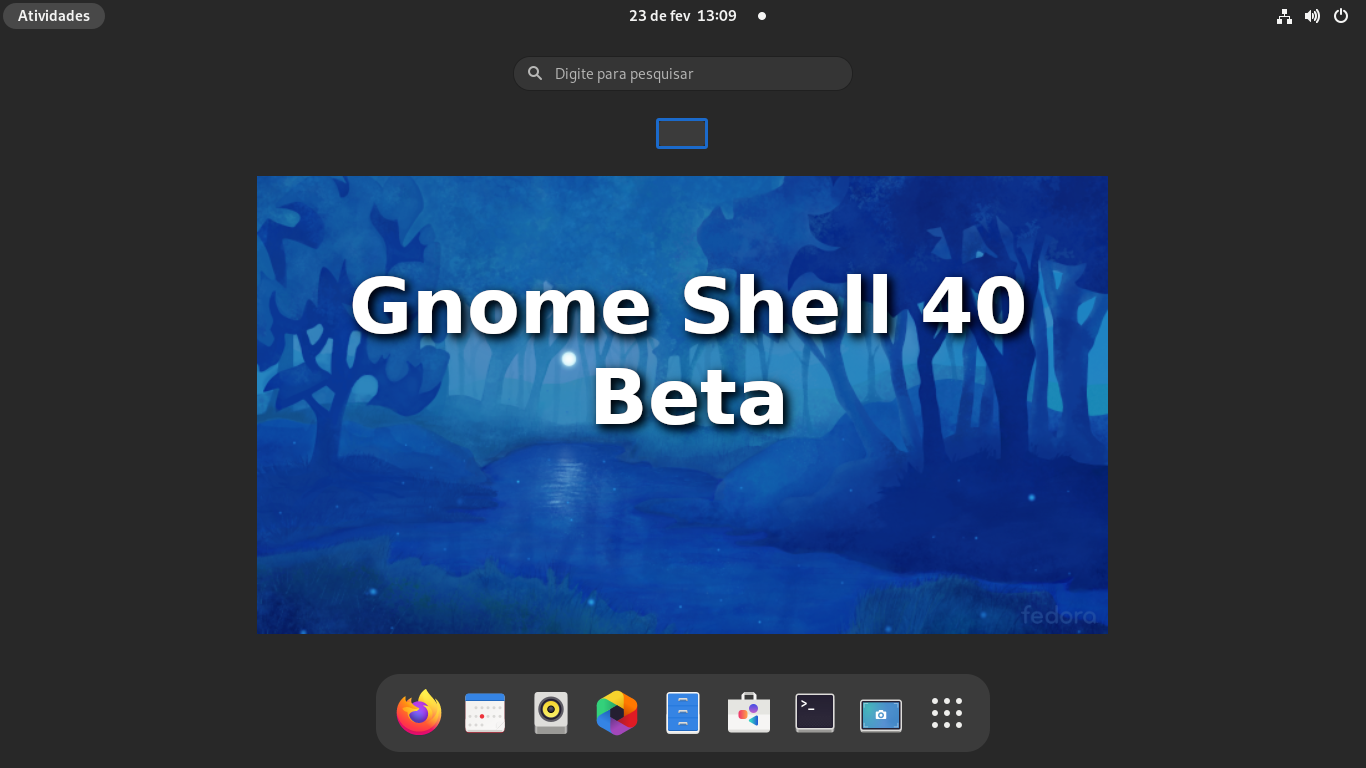The width and height of the screenshot is (1366, 768).
Task: Open GNOME Software shopping bag icon
Action: tap(749, 713)
